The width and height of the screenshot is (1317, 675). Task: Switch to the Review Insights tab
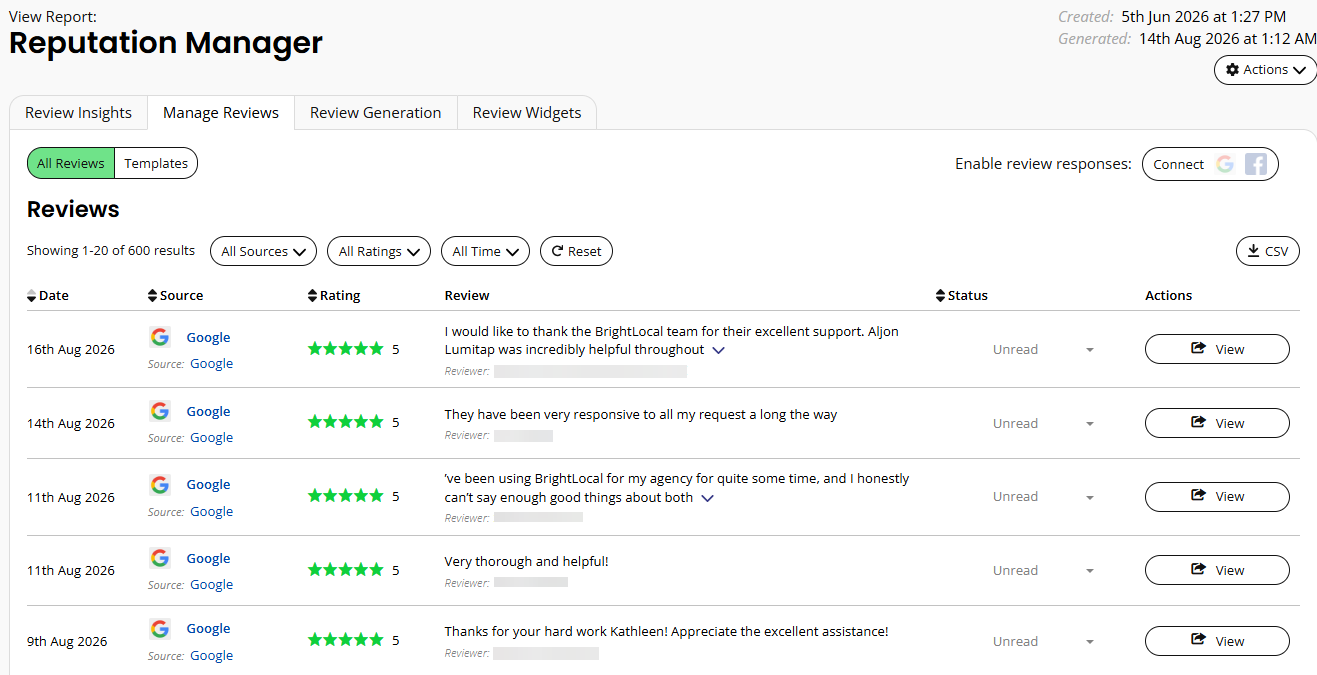click(x=78, y=113)
